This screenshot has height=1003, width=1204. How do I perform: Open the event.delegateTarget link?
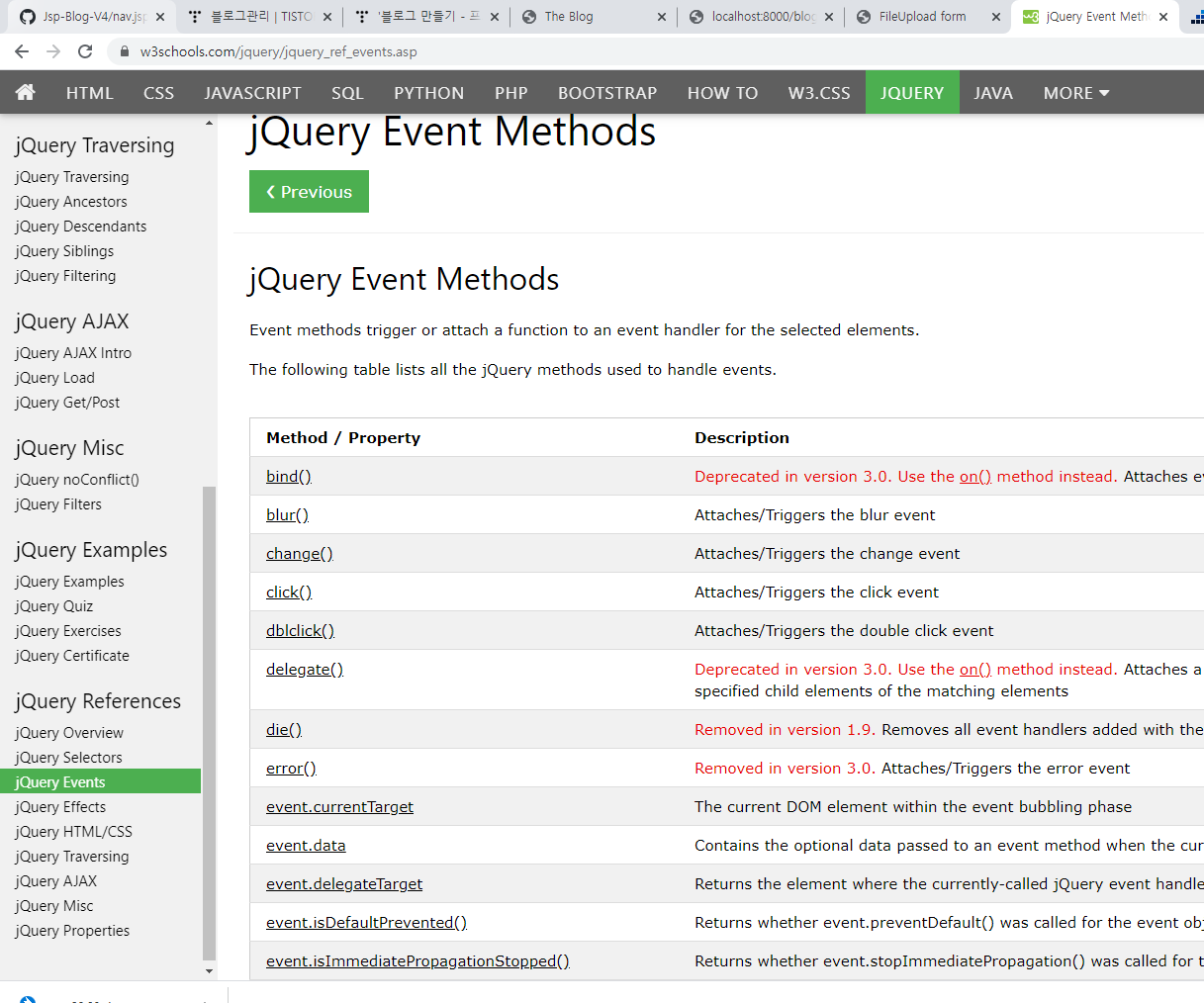[x=344, y=883]
